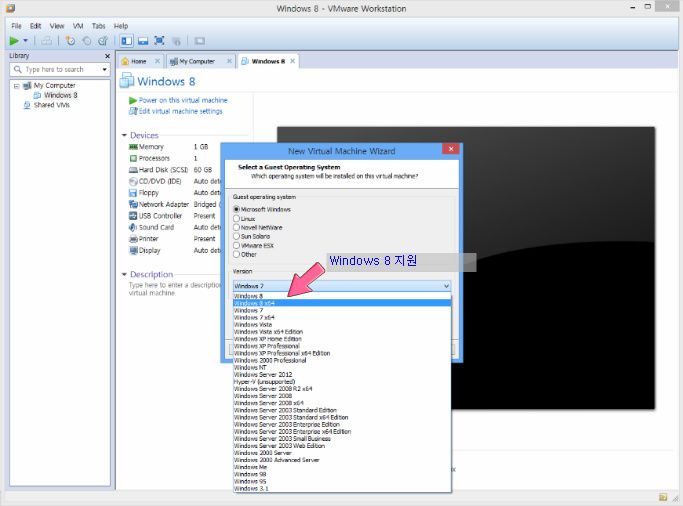
Task: Click the green Power On toolbar icon
Action: 14,41
